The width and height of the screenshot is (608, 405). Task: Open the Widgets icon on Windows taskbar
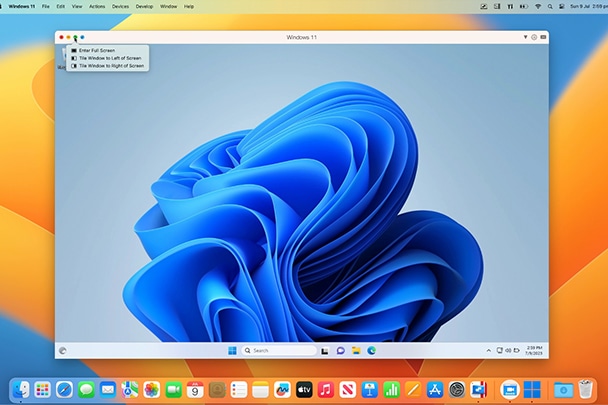(62, 351)
